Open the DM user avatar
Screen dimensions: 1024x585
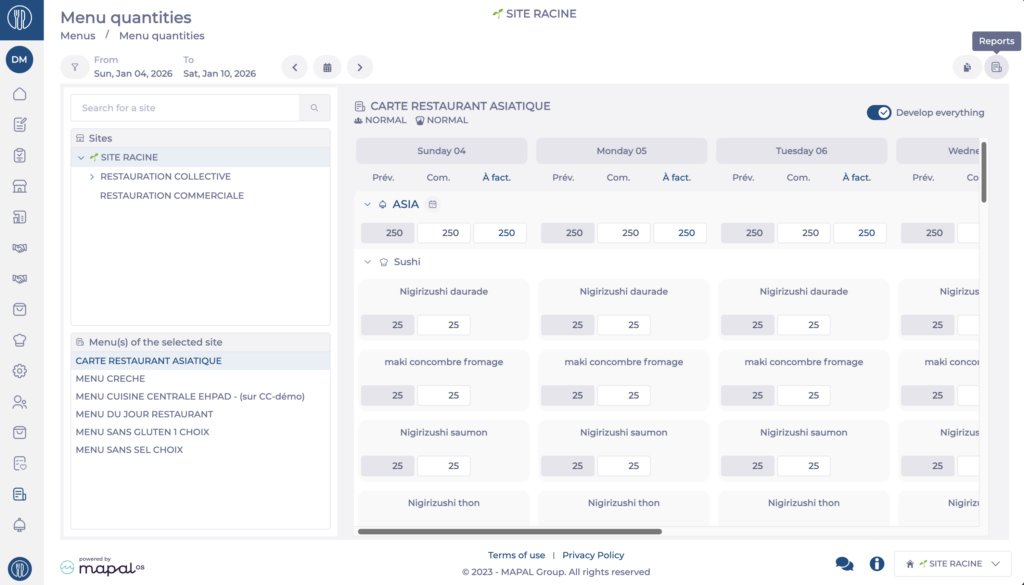[20, 59]
